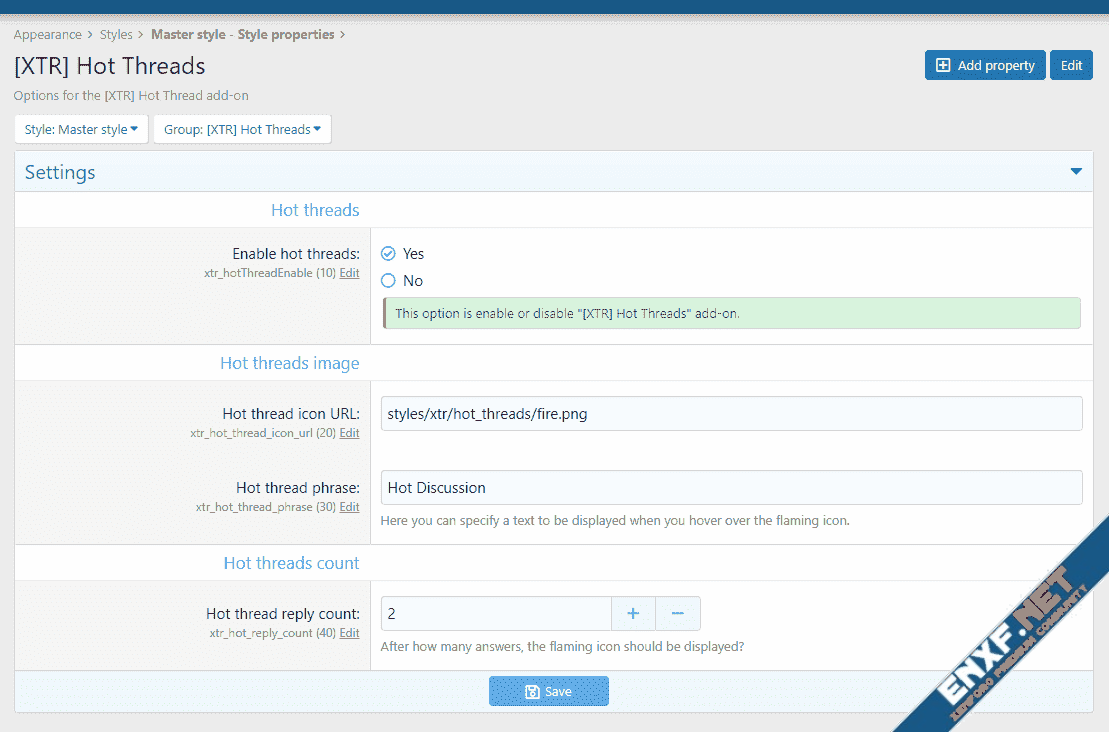Edit the xtr_hot_reply_count property
1109x732 pixels.
pos(349,633)
